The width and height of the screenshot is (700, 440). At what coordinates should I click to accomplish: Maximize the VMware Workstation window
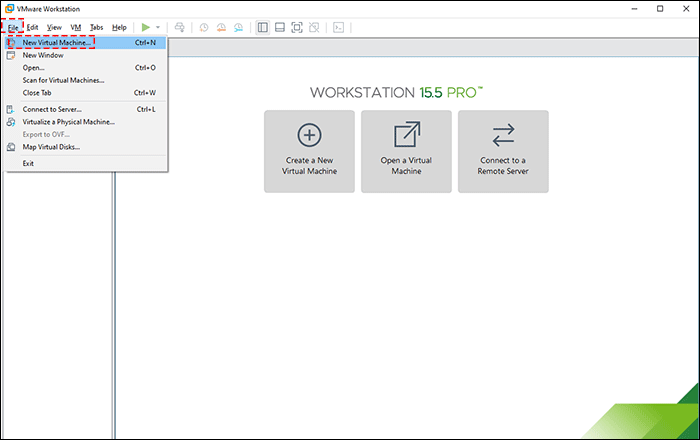(x=660, y=9)
